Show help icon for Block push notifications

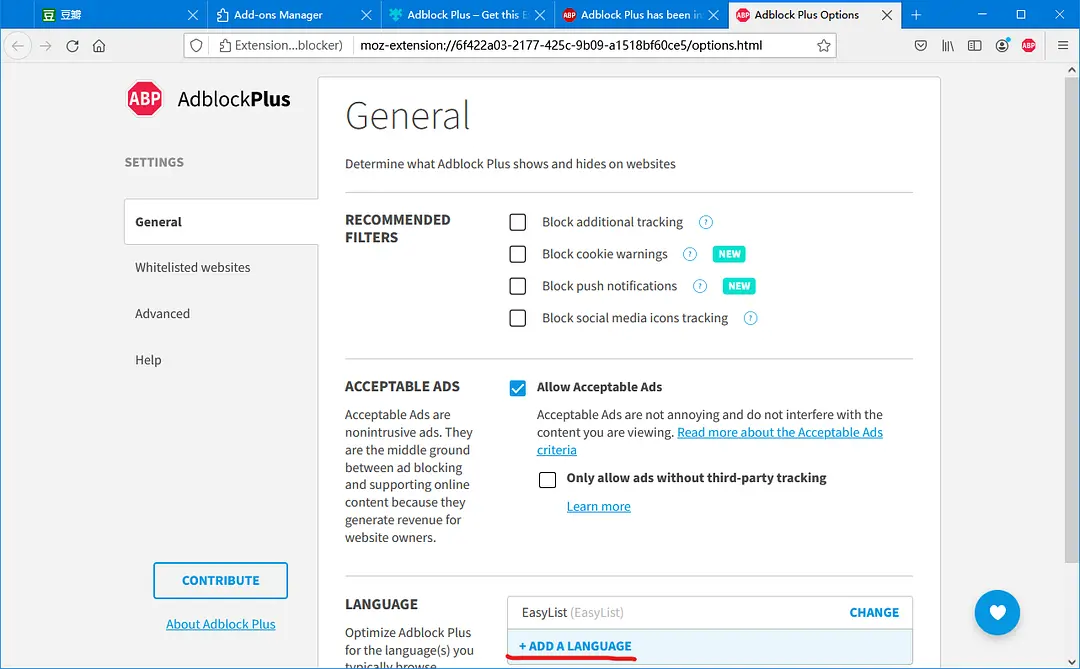click(700, 286)
